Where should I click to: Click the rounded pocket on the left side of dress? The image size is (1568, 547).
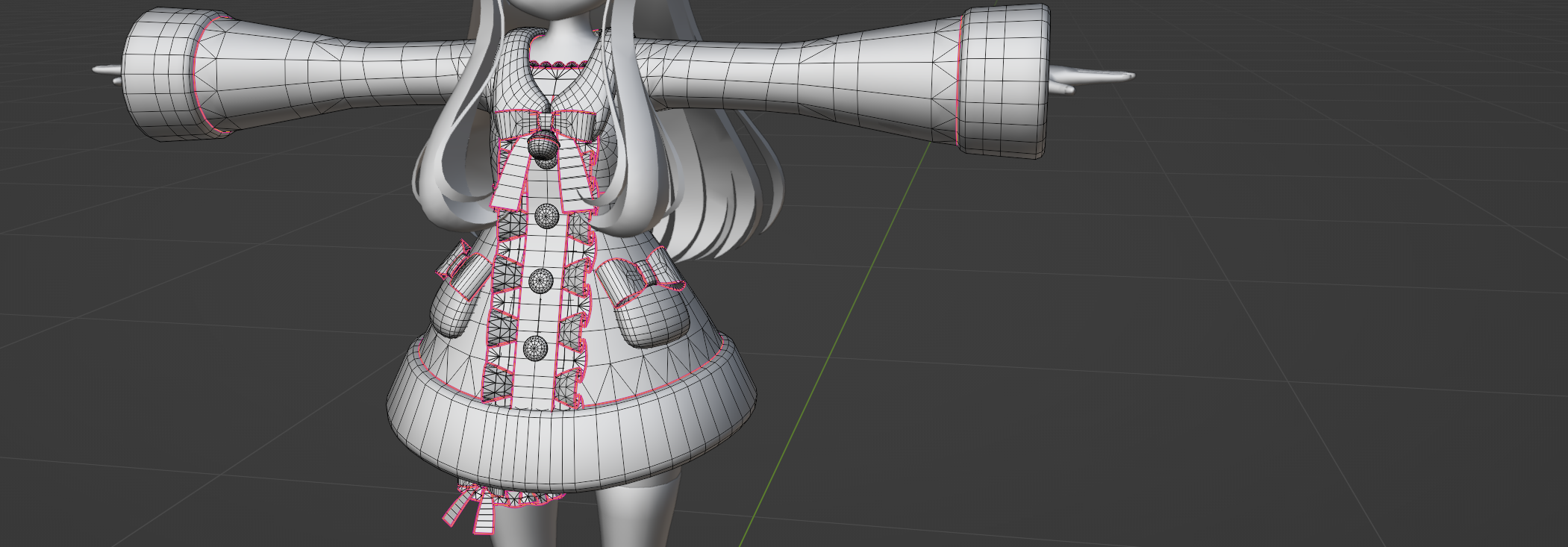point(455,308)
